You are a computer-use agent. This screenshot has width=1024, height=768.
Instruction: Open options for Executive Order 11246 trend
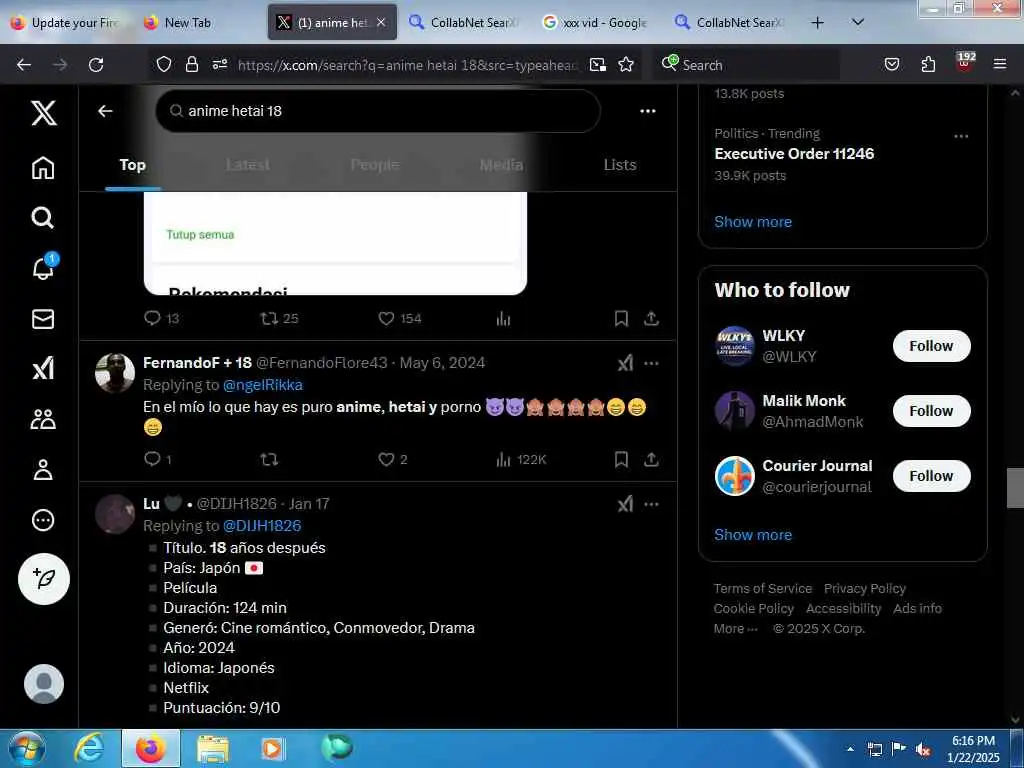click(961, 136)
